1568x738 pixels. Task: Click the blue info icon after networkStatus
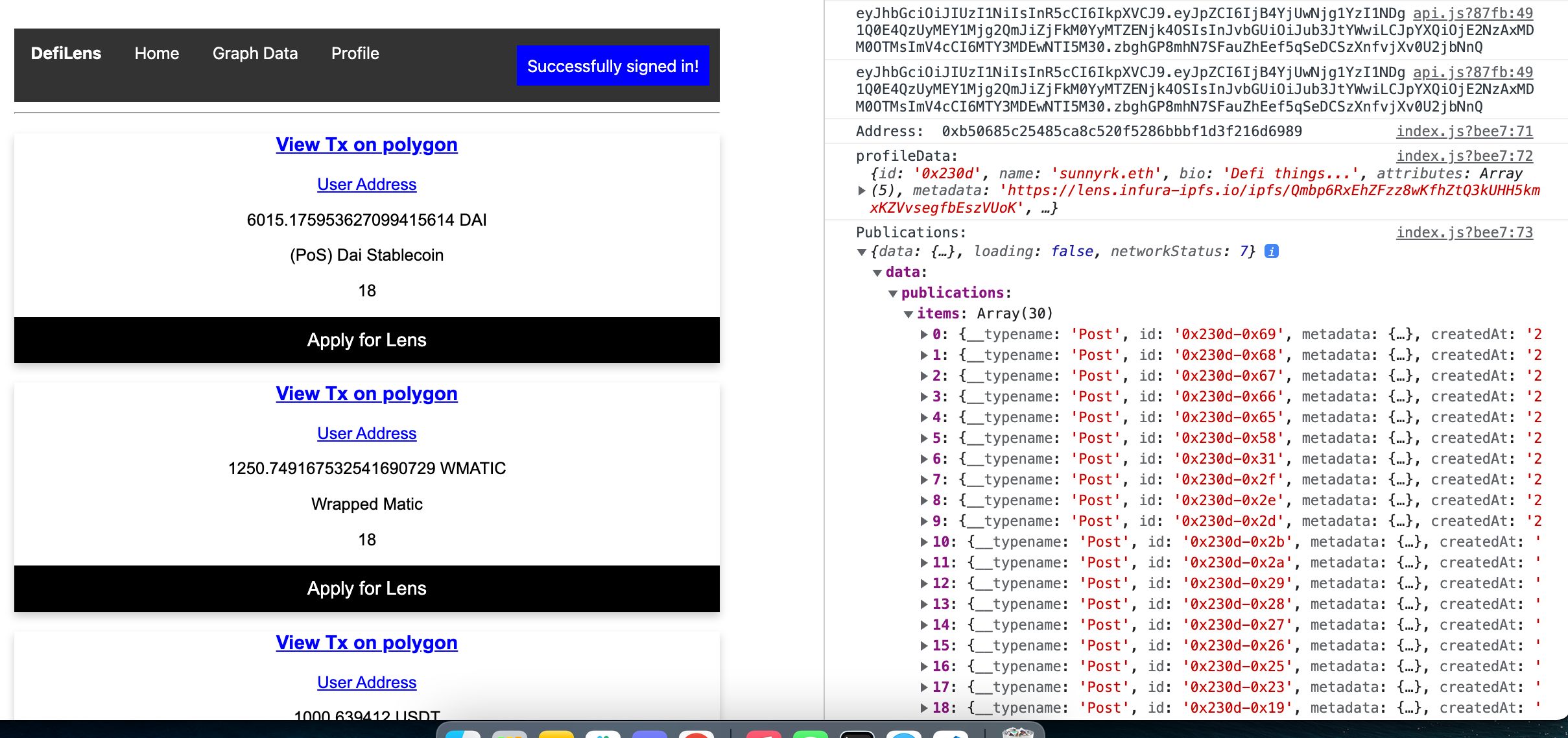pyautogui.click(x=1272, y=251)
